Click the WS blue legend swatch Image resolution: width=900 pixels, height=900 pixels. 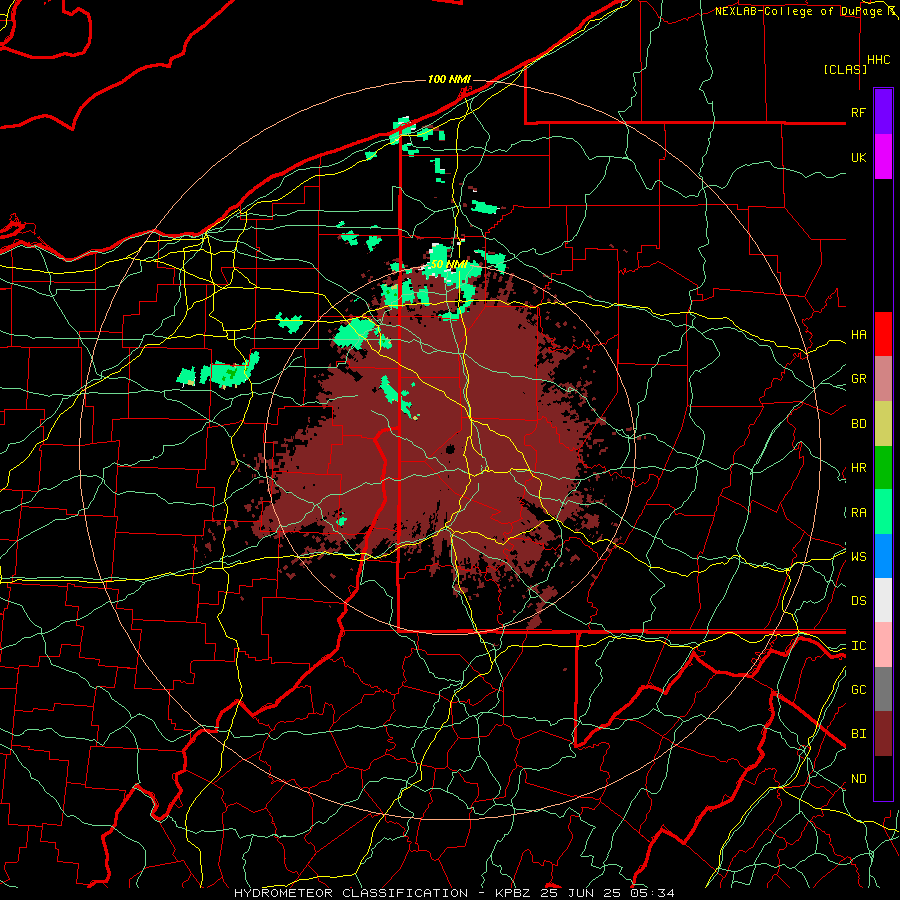click(x=883, y=556)
